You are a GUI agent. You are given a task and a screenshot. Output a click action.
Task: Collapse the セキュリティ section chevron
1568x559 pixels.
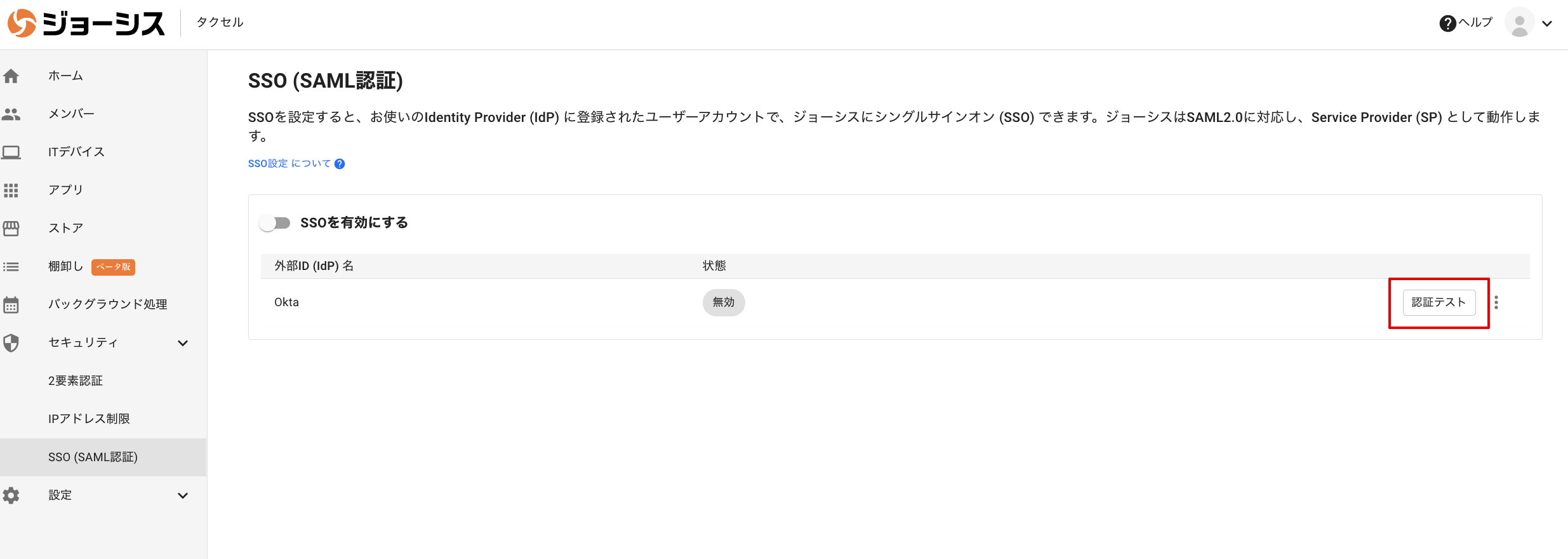(x=183, y=343)
